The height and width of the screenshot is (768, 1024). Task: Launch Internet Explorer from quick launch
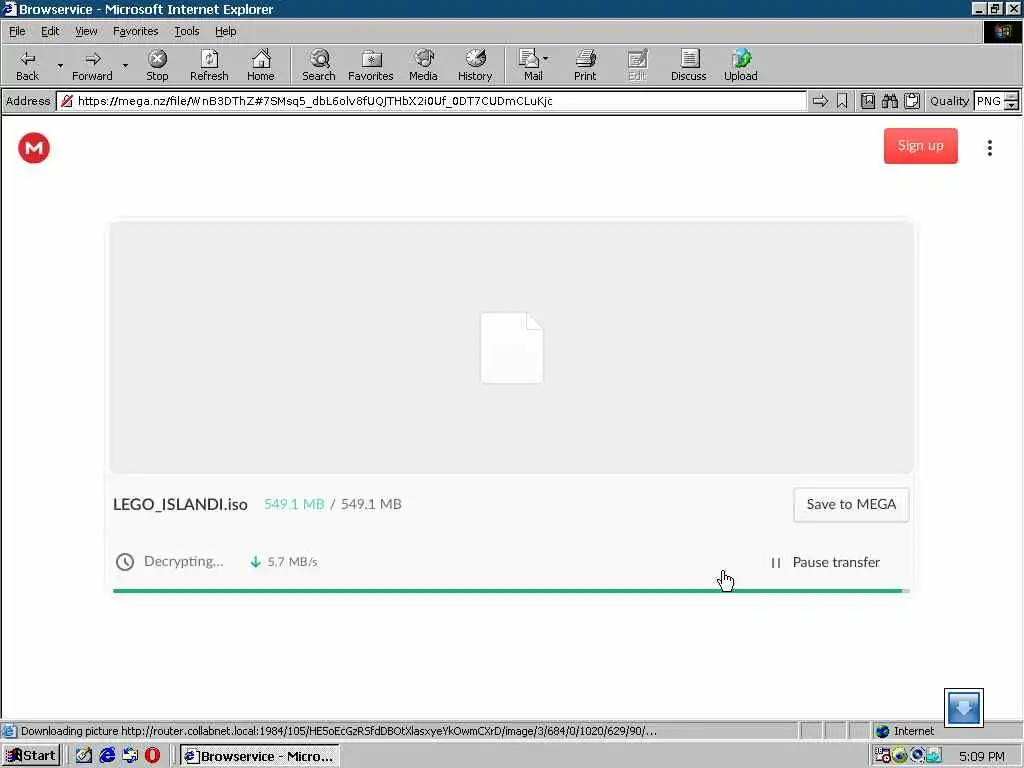(107, 756)
